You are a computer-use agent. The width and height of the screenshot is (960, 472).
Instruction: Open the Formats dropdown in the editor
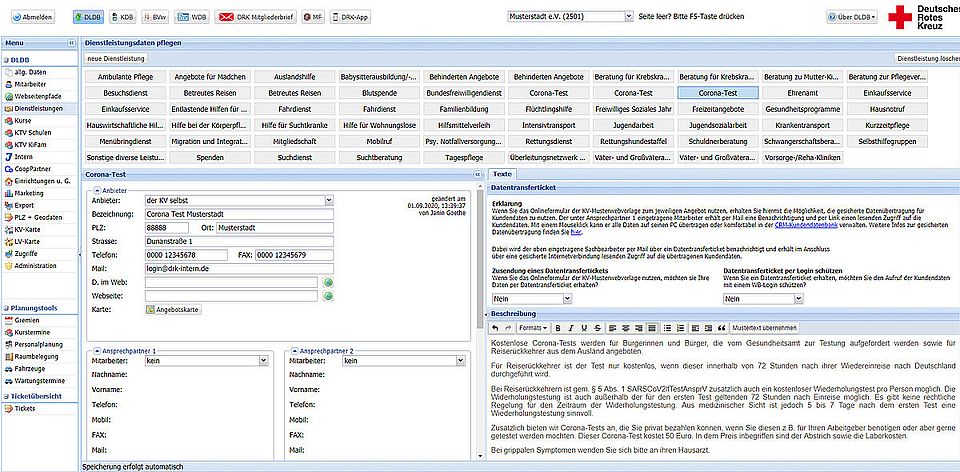pyautogui.click(x=532, y=327)
